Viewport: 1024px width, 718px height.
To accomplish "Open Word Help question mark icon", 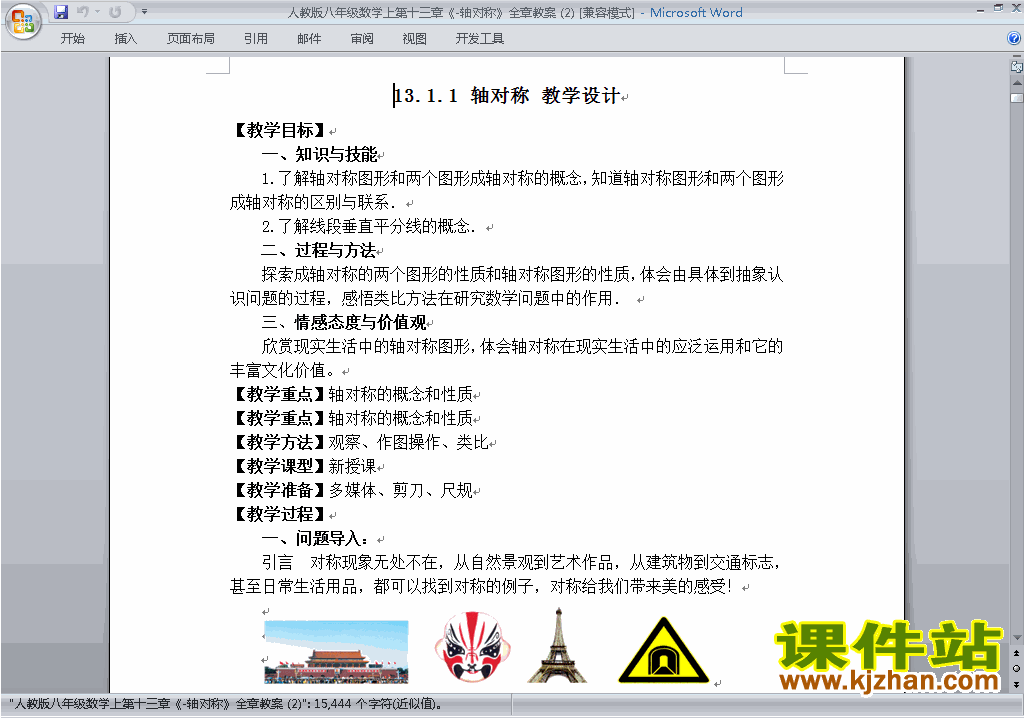I will point(1014,39).
